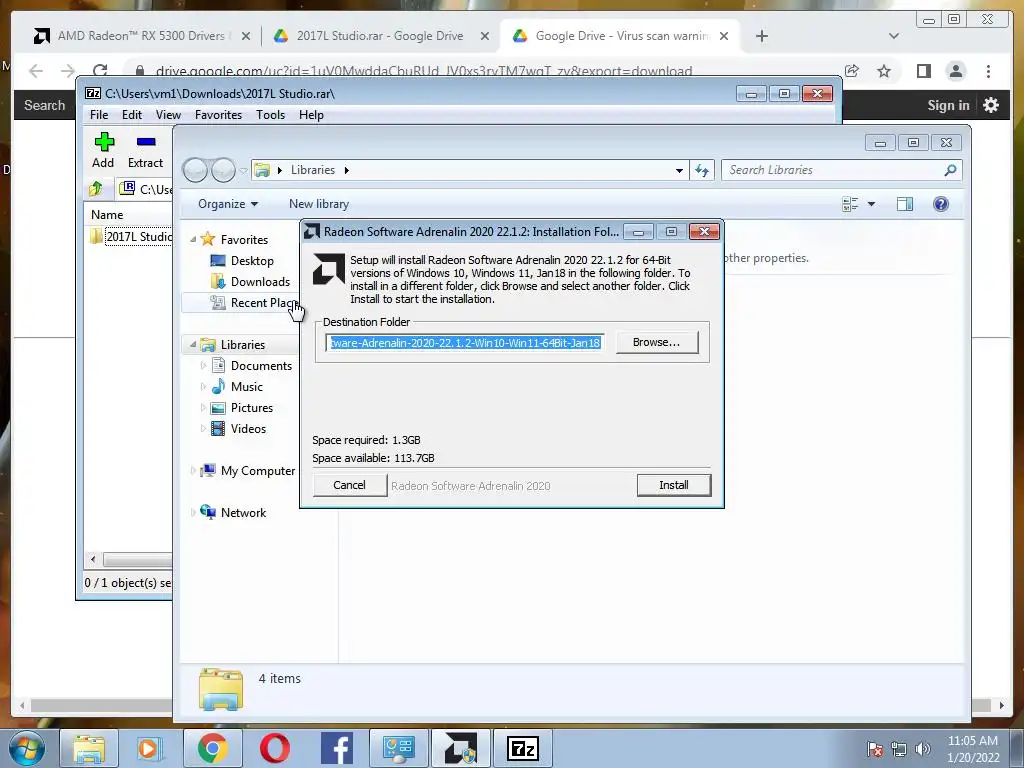
Task: Click New library in Explorer toolbar
Action: click(x=319, y=204)
